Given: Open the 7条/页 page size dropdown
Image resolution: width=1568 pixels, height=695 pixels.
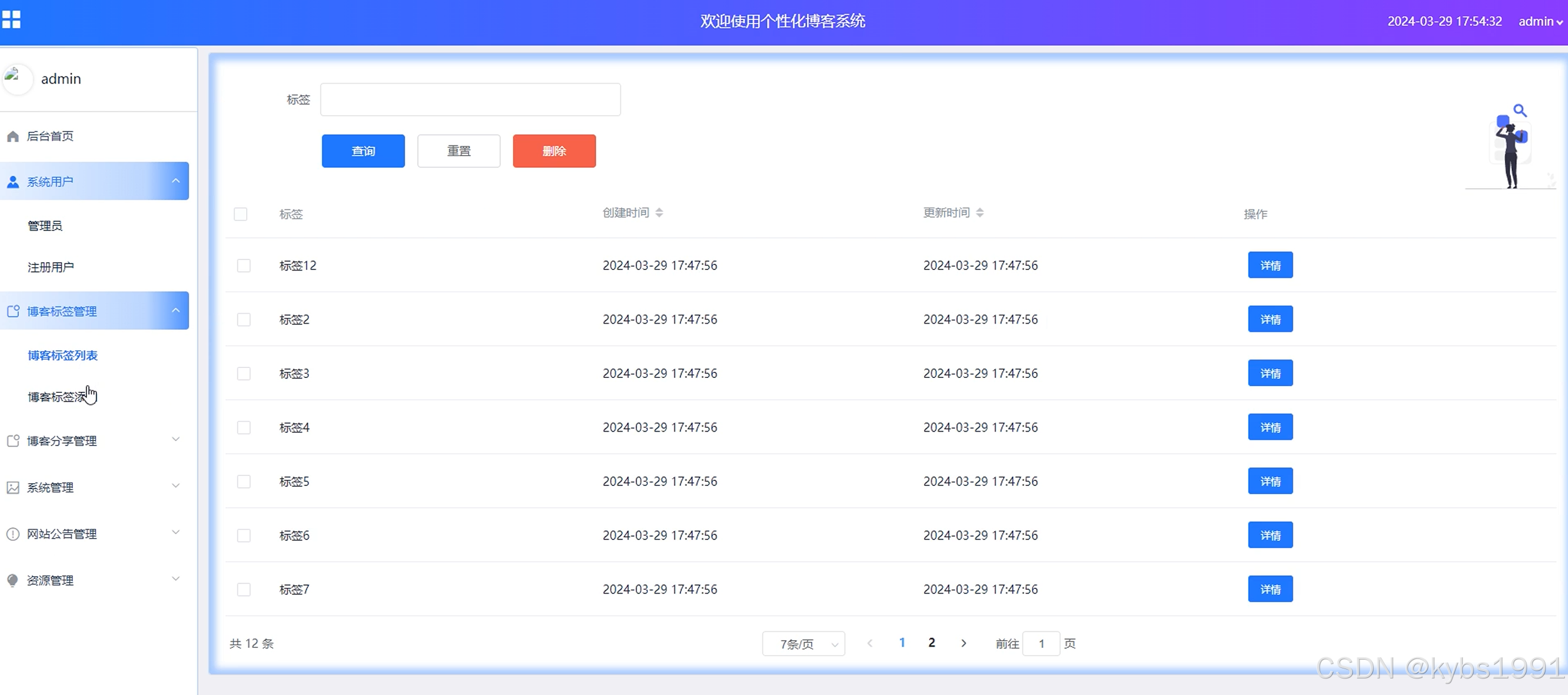Looking at the screenshot, I should [x=803, y=644].
